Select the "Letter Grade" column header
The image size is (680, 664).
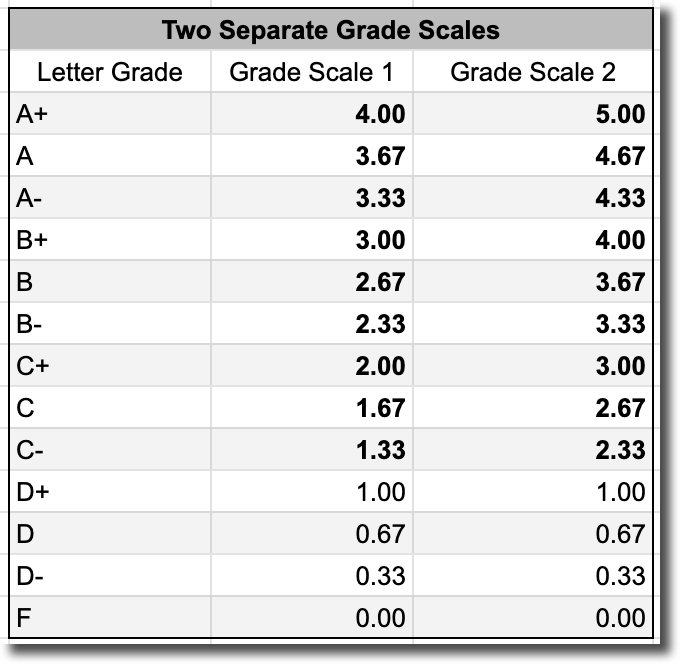coord(110,72)
